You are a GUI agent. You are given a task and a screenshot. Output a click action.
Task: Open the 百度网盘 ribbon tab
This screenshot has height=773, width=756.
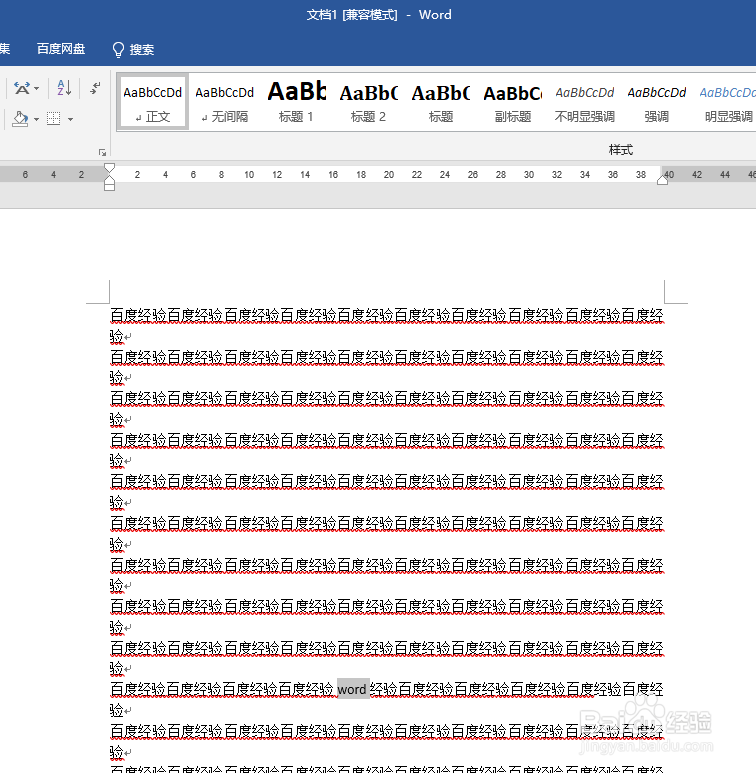(x=61, y=49)
